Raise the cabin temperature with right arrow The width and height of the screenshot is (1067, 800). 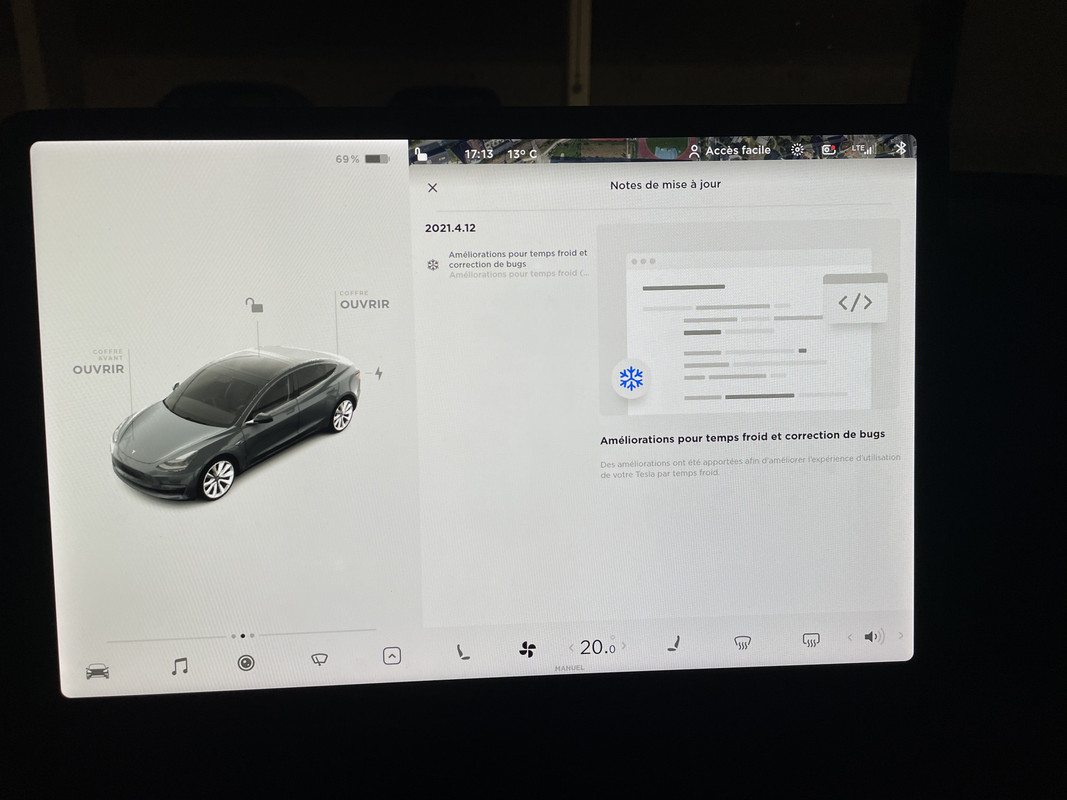(x=623, y=646)
